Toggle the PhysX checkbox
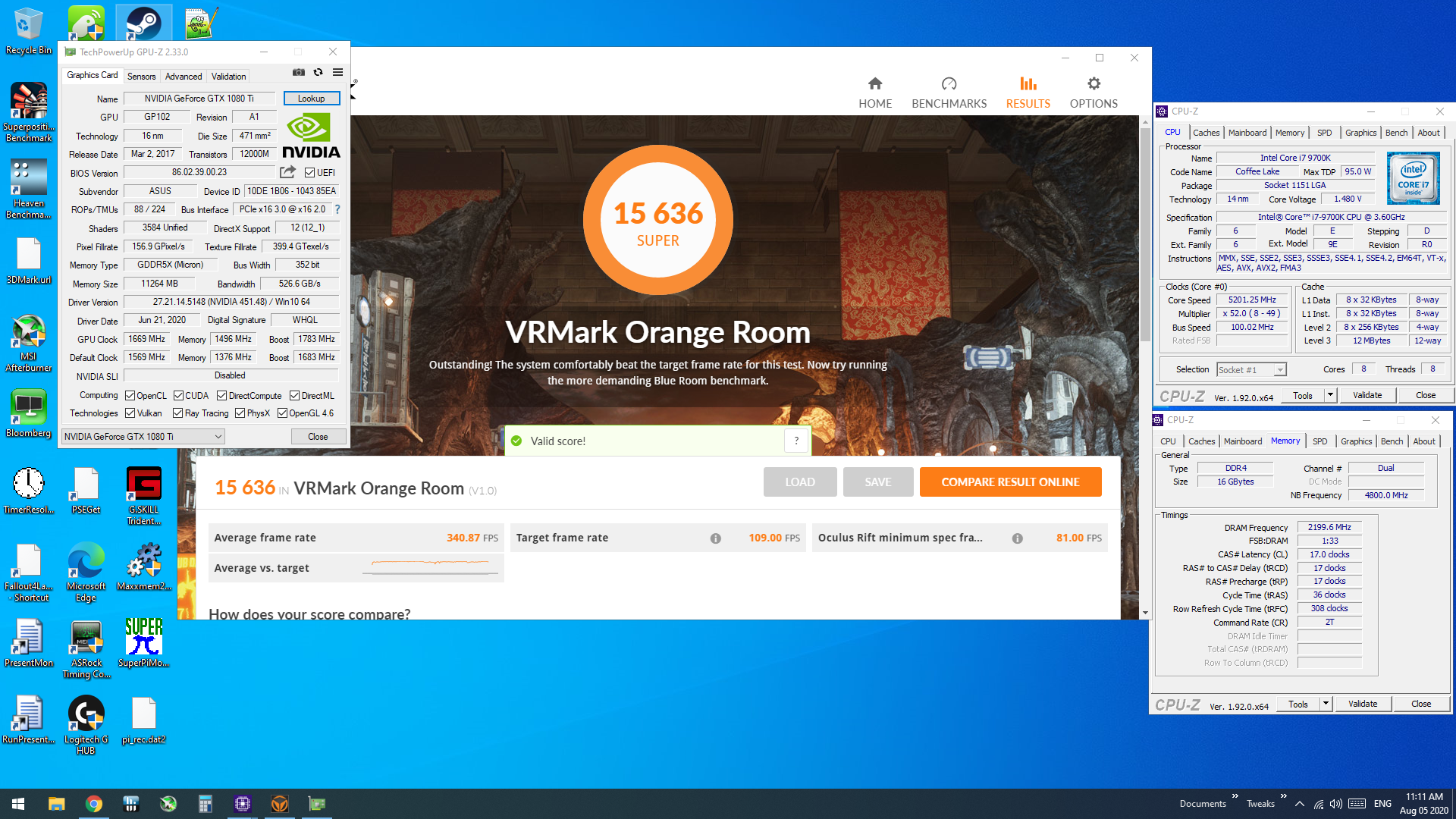Viewport: 1456px width, 819px height. click(x=240, y=413)
